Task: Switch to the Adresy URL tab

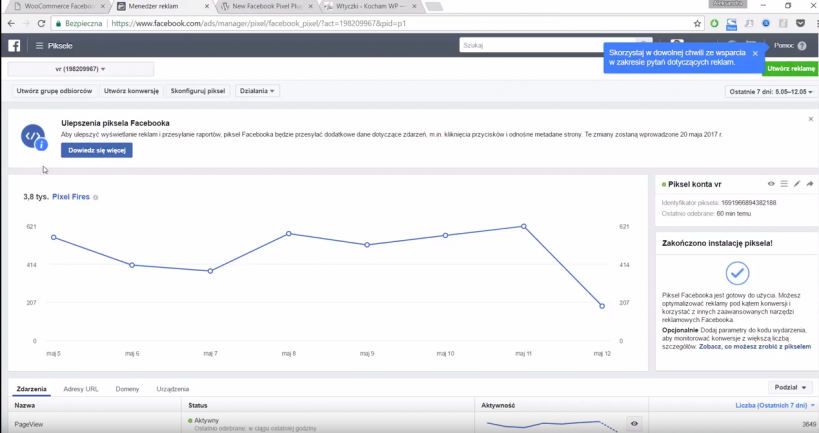Action: [x=80, y=389]
